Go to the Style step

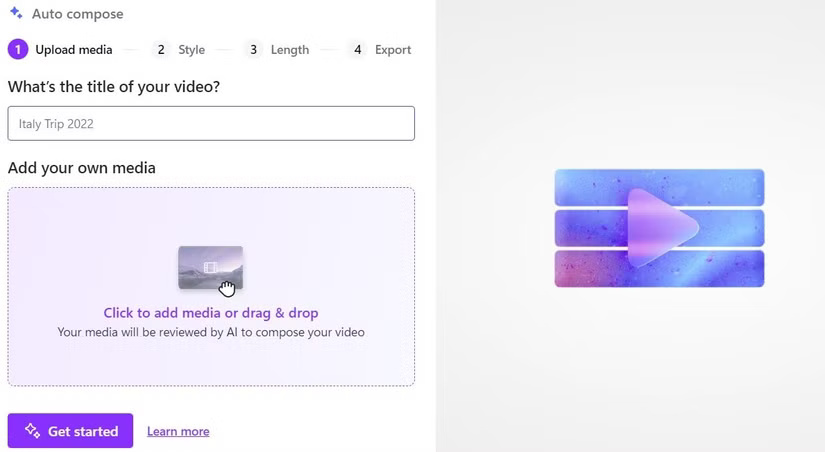(x=179, y=50)
